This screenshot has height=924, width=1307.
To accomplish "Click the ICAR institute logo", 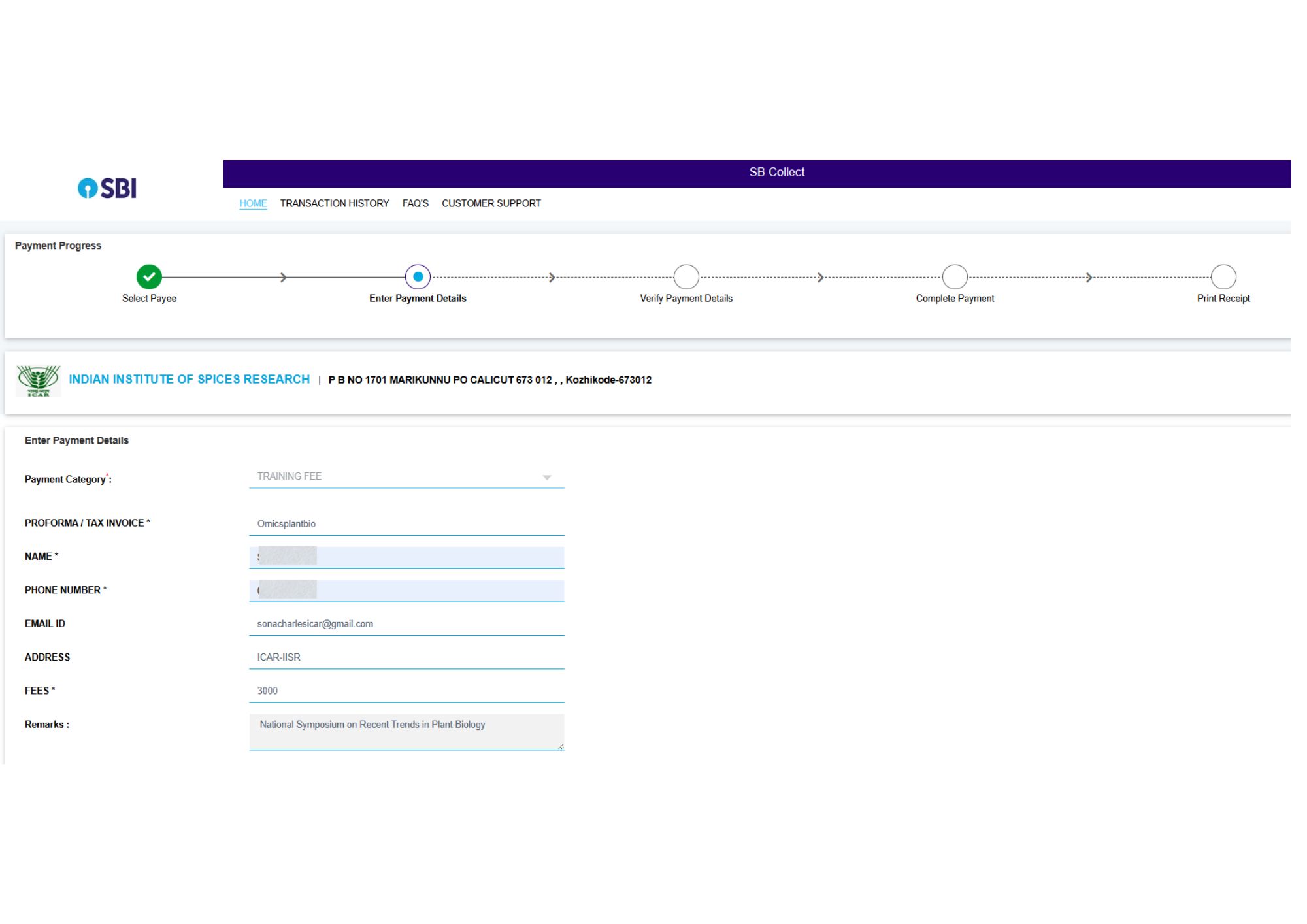I will coord(39,380).
